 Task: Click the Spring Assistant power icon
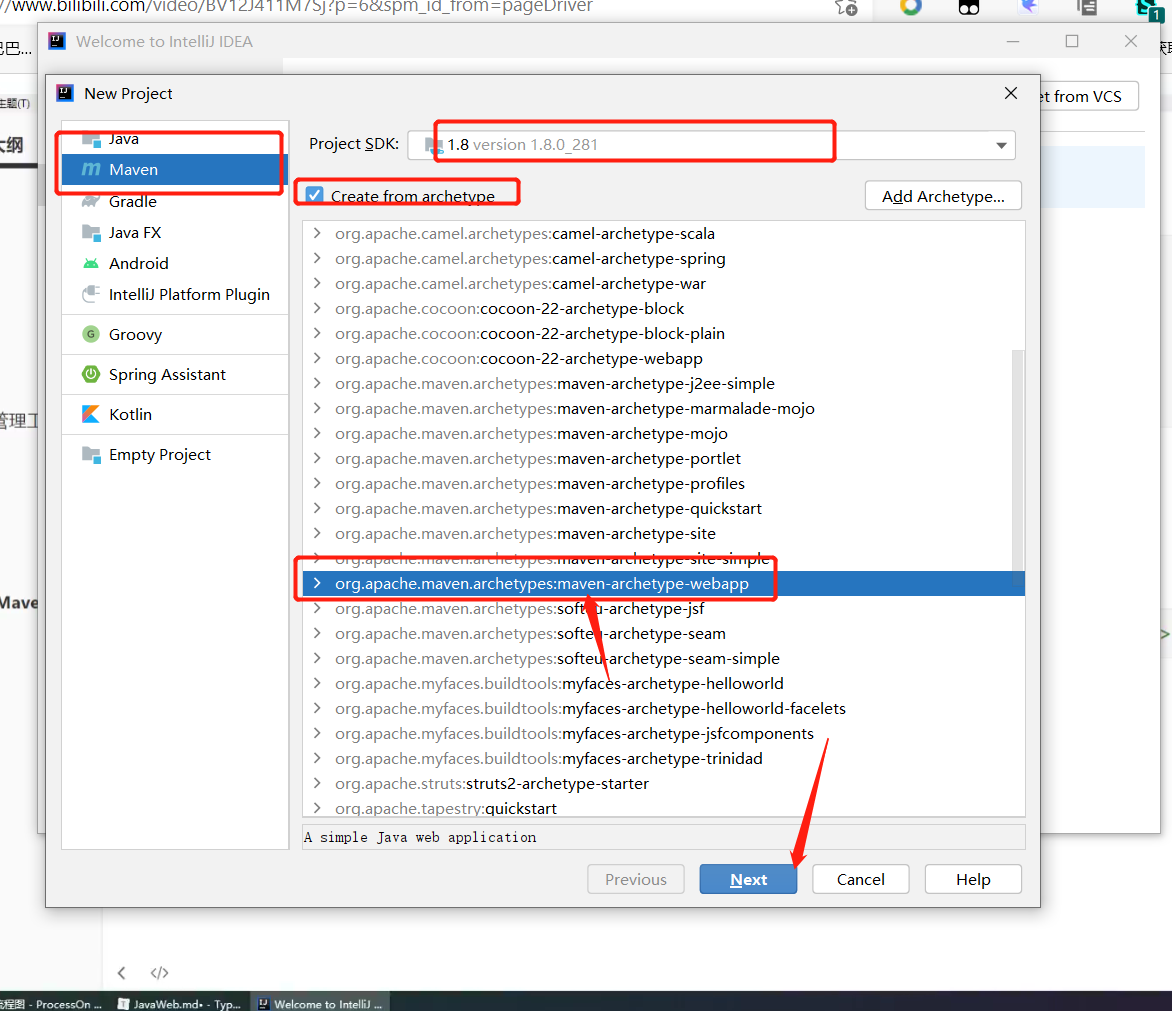(x=91, y=374)
